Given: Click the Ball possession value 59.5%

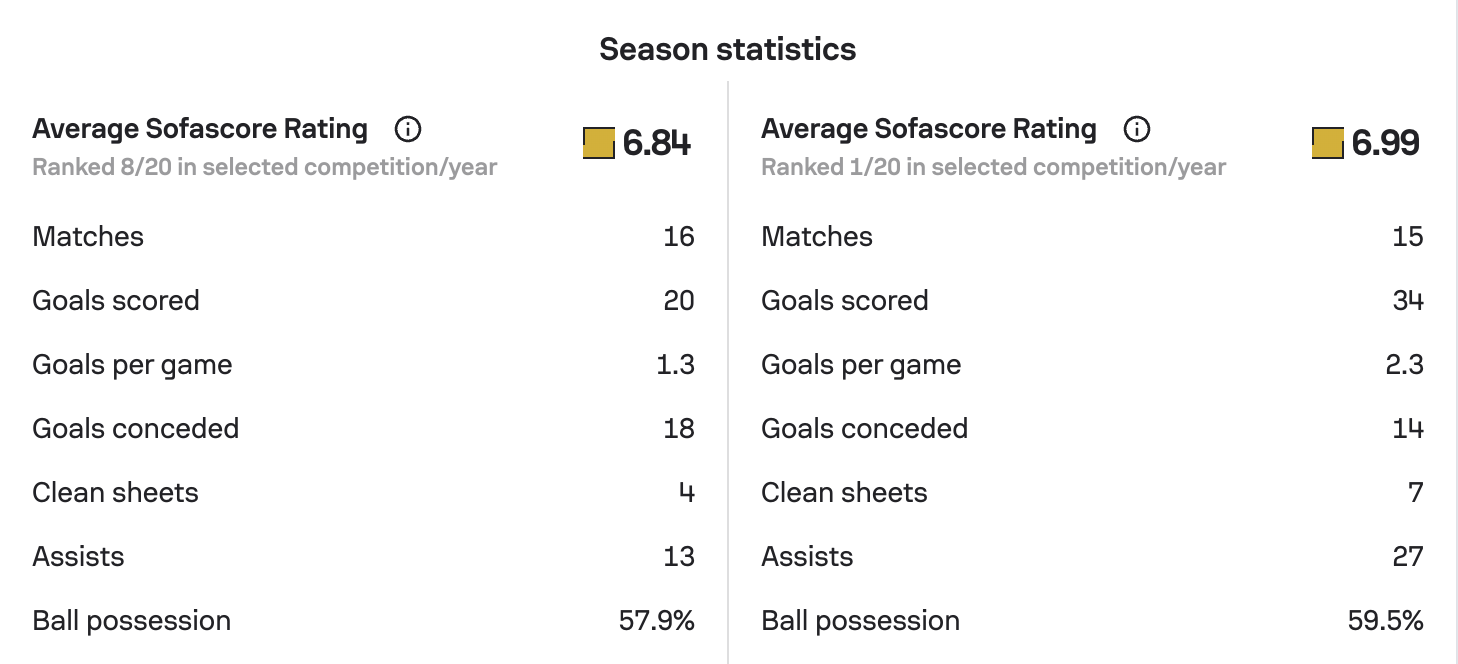Looking at the screenshot, I should pyautogui.click(x=1386, y=621).
